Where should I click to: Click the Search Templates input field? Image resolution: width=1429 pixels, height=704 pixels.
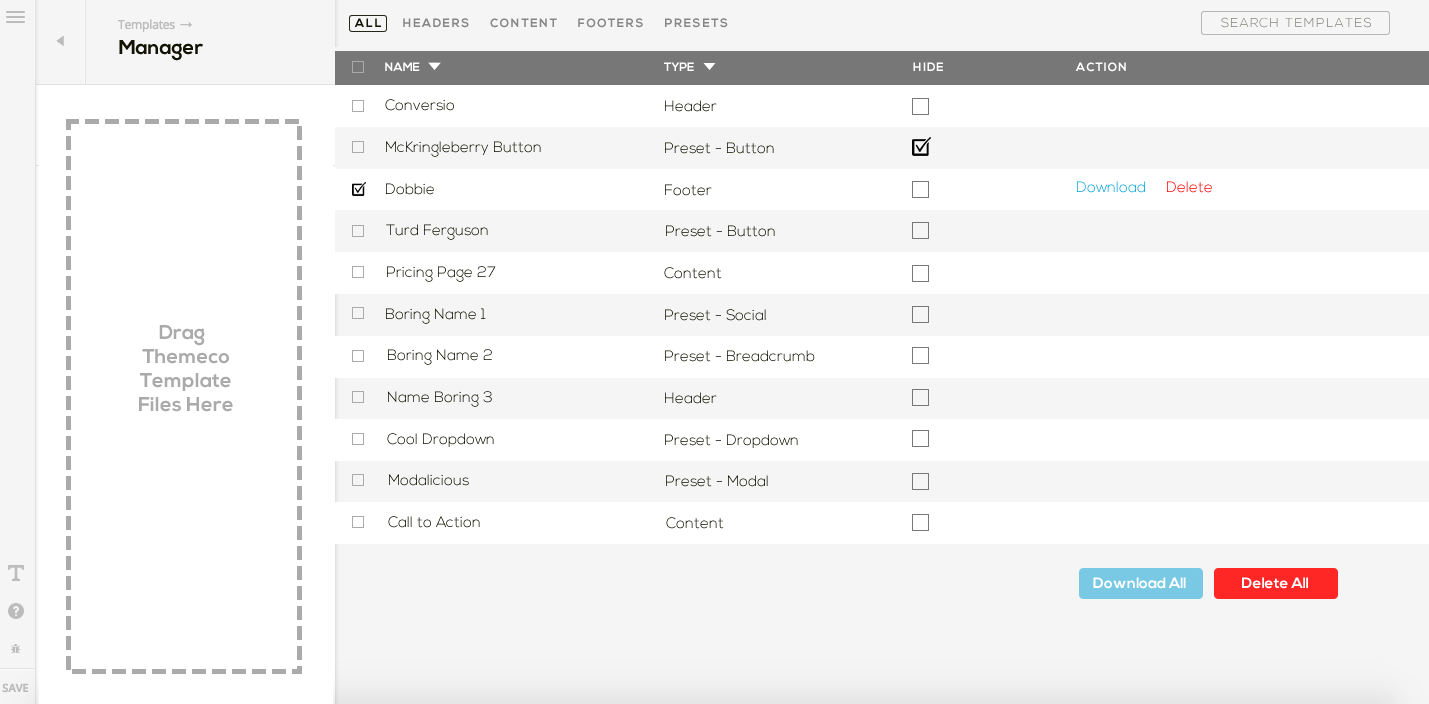[1294, 22]
